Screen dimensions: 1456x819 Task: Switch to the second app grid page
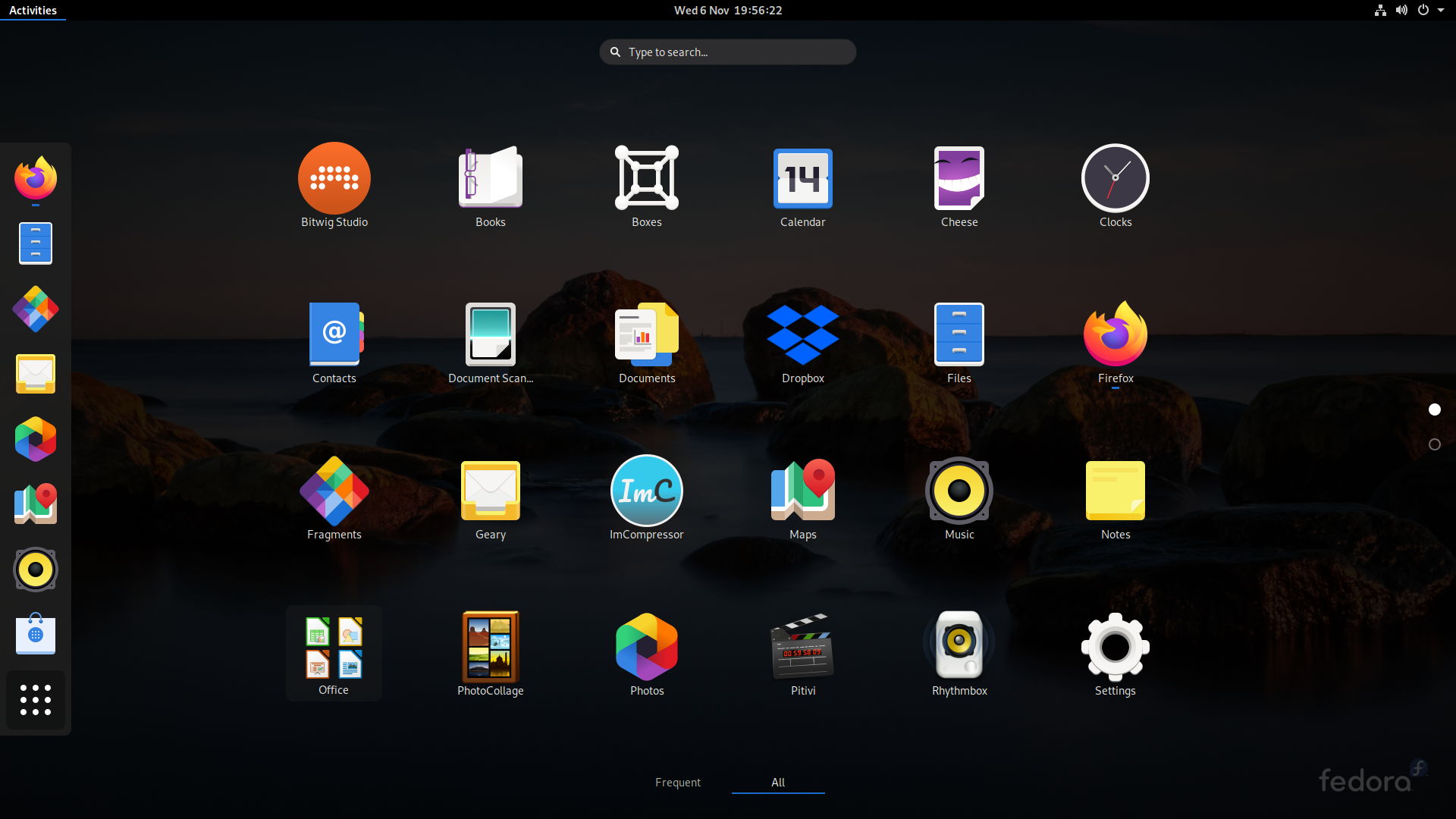pos(1434,444)
